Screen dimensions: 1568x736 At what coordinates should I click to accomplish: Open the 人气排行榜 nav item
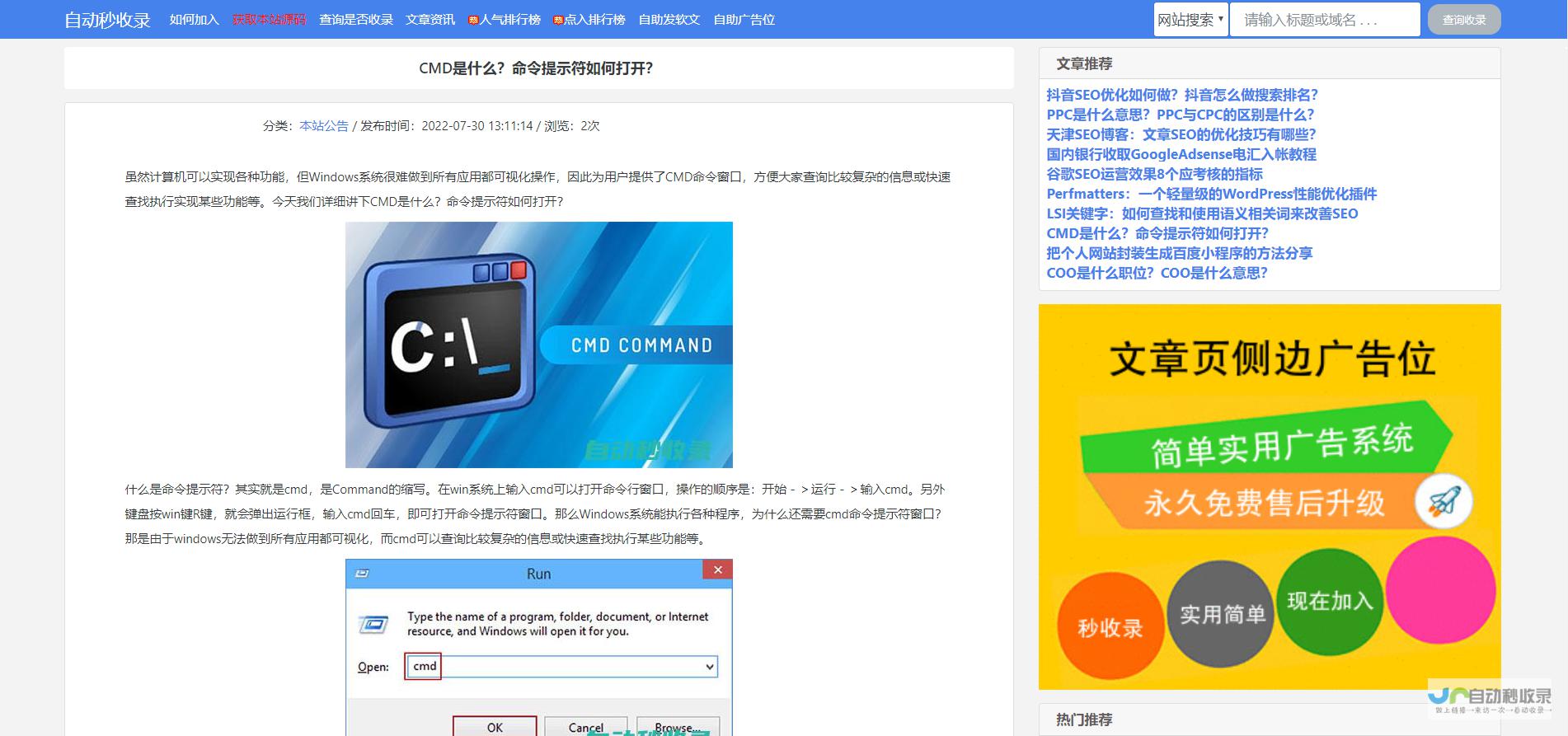click(509, 20)
